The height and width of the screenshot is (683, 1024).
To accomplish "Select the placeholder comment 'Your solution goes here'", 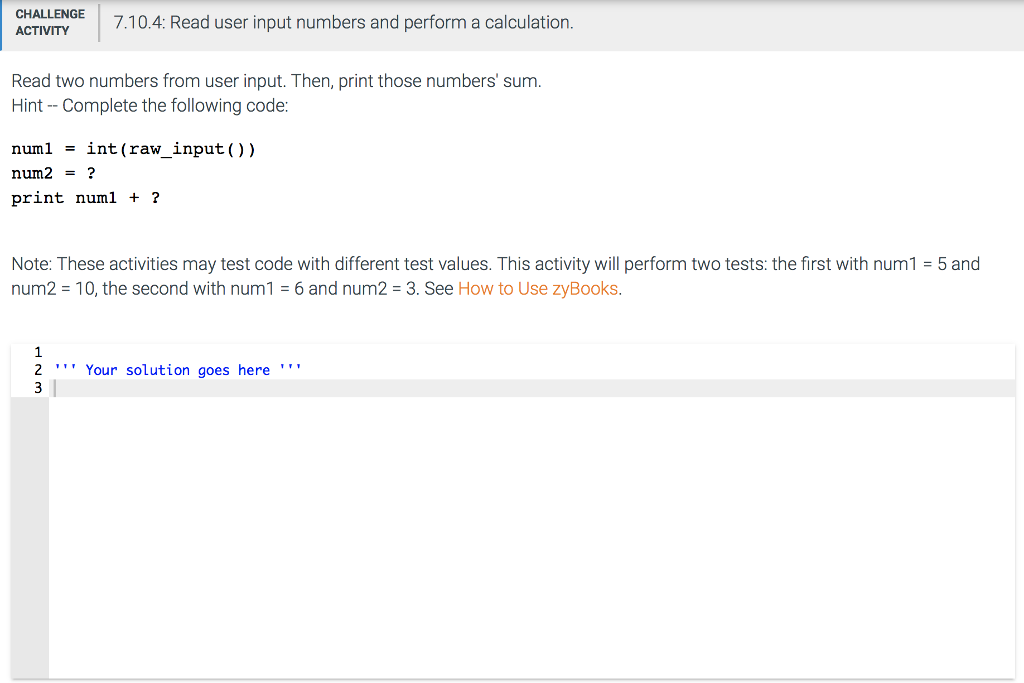I will click(178, 370).
